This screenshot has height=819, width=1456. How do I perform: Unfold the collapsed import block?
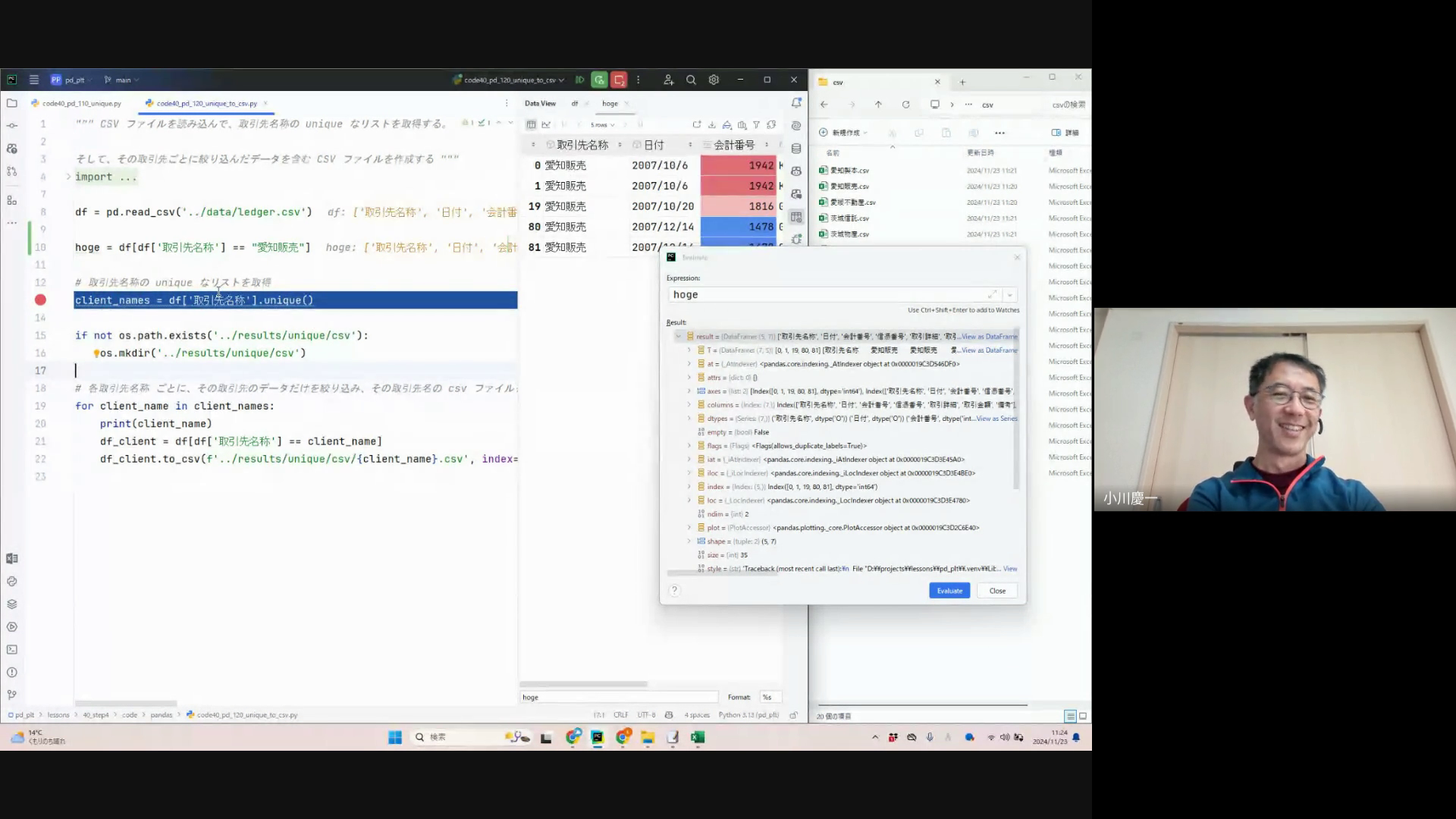click(68, 177)
